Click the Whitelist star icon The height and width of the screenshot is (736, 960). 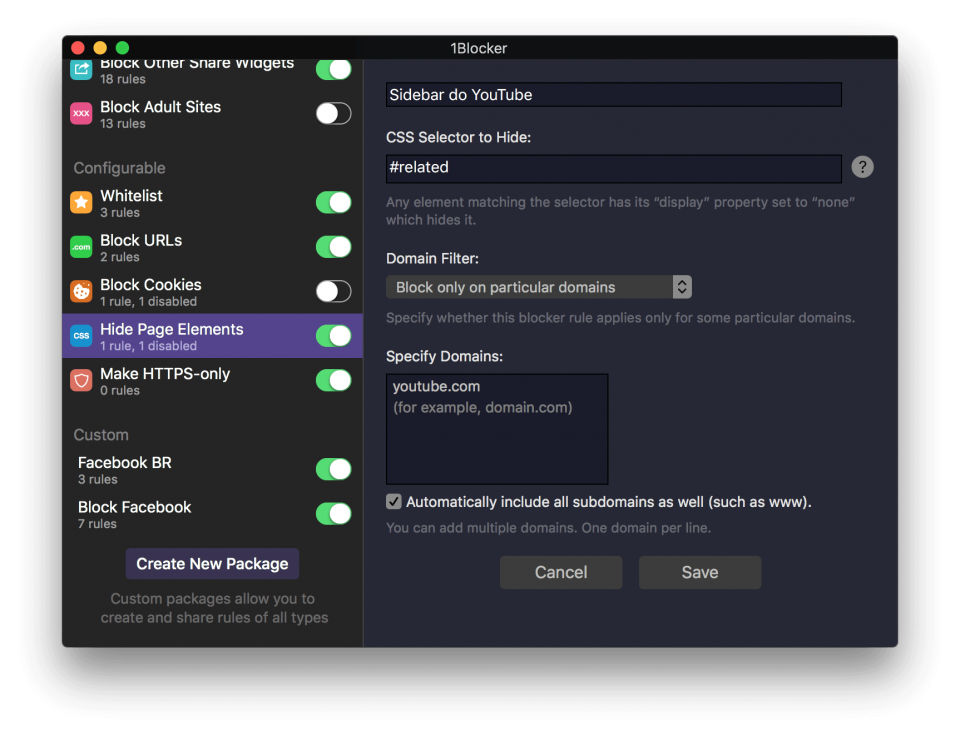point(81,203)
